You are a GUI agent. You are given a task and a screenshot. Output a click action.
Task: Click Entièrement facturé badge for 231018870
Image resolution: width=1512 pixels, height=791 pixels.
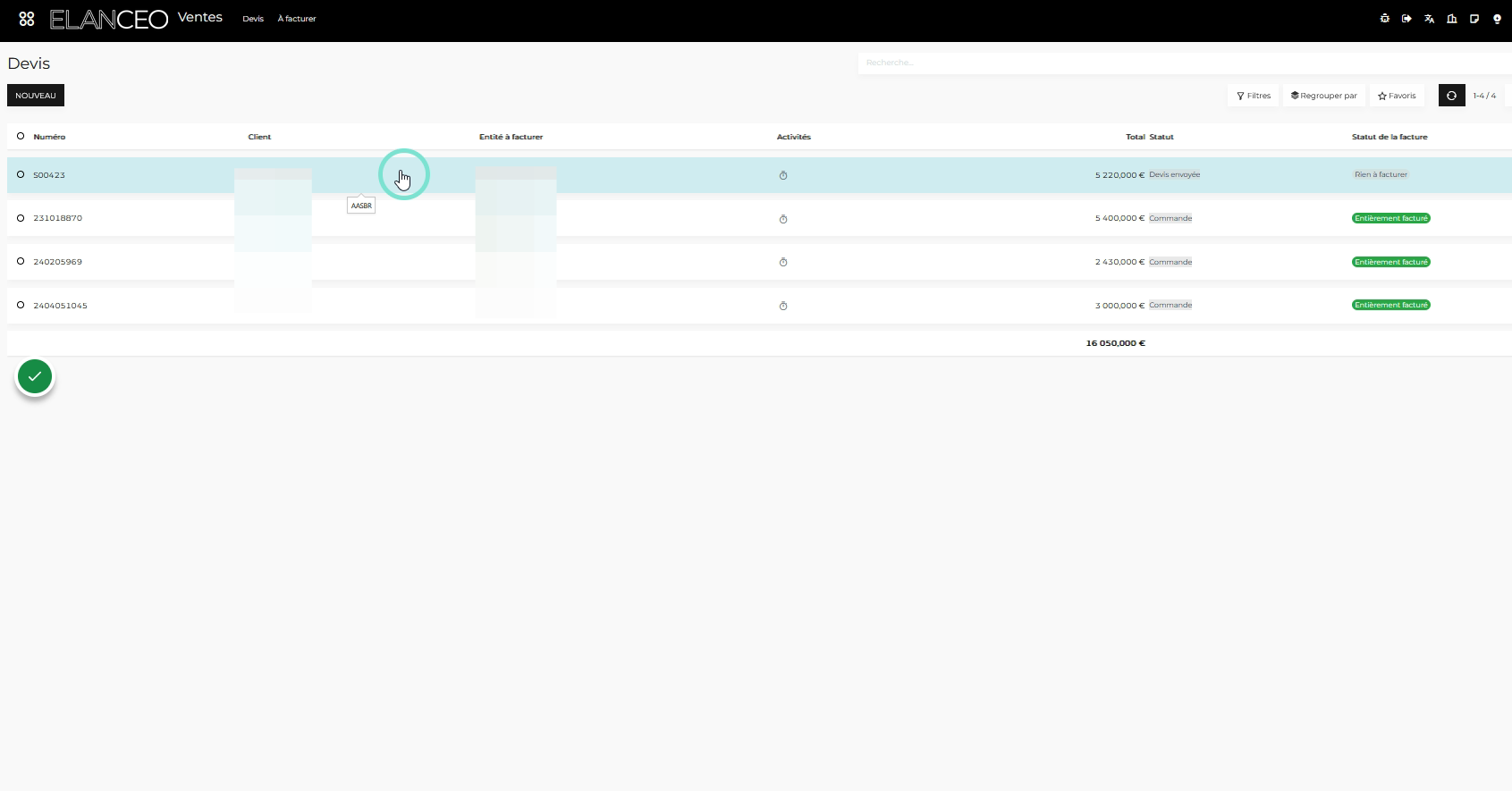pos(1391,218)
